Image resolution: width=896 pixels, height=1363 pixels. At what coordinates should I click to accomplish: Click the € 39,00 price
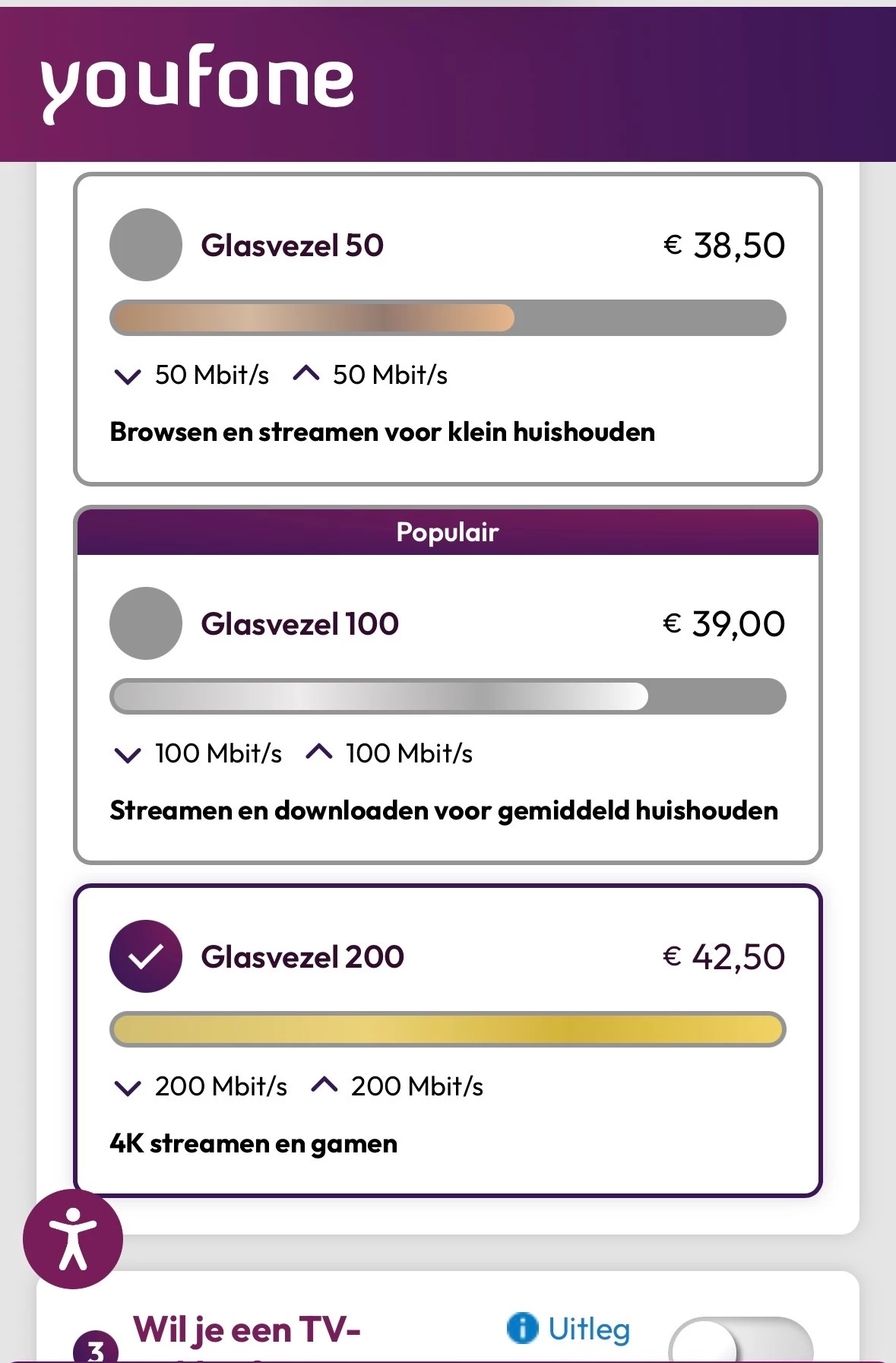coord(723,624)
